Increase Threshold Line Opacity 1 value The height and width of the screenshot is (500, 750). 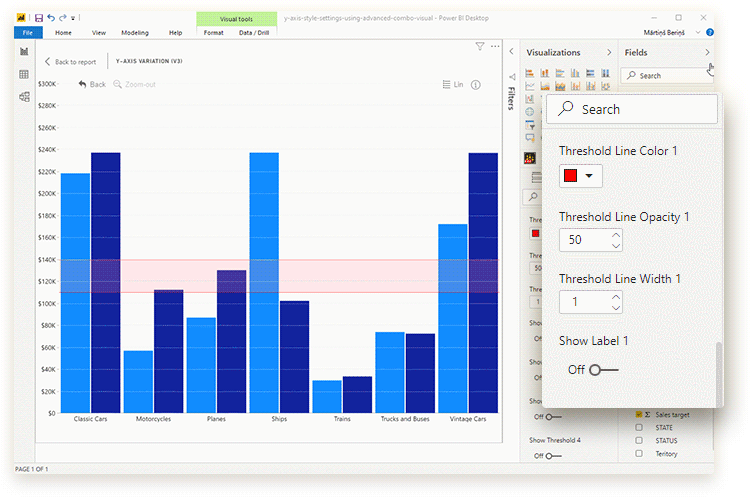point(616,234)
